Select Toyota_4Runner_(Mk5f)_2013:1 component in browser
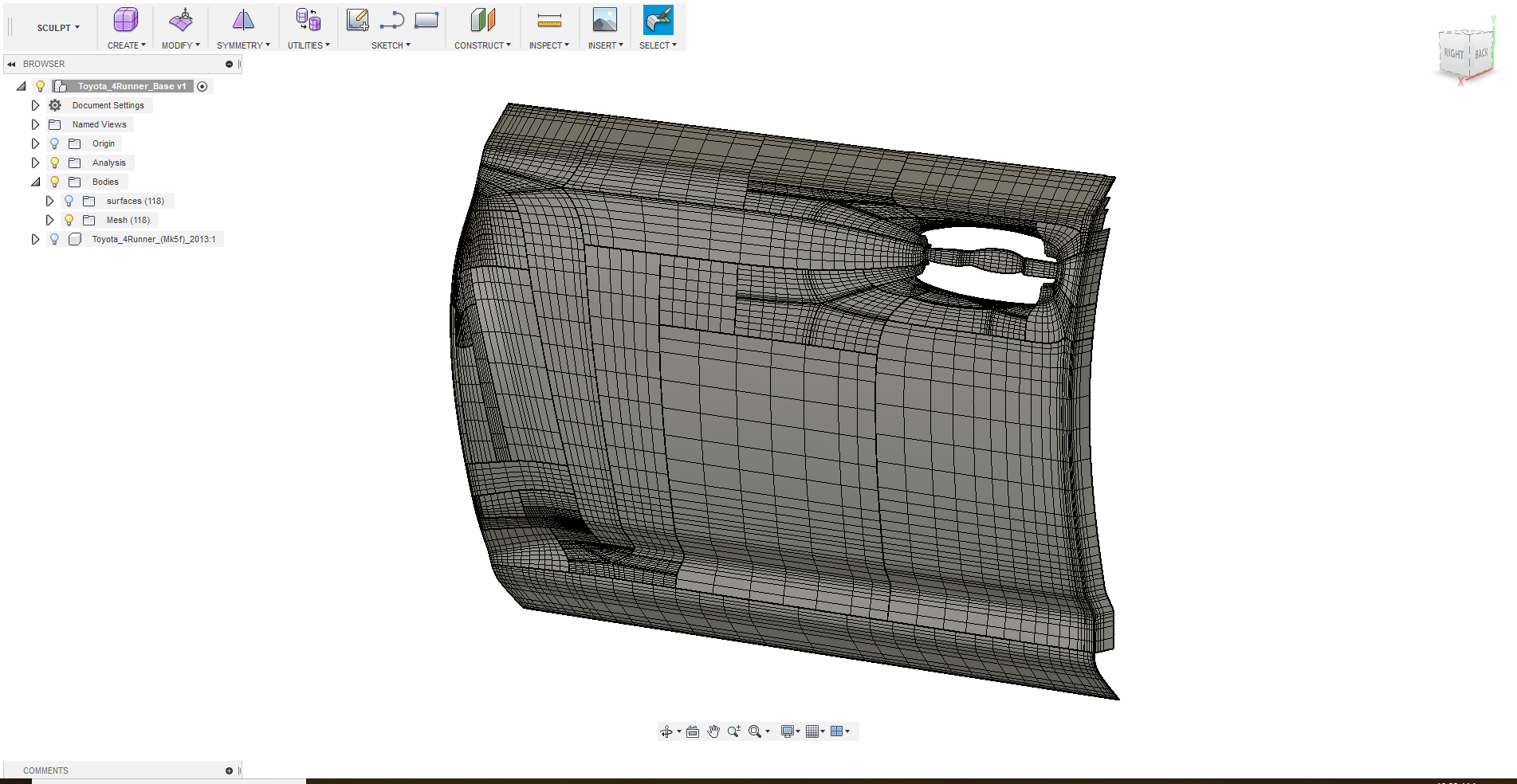Image resolution: width=1517 pixels, height=784 pixels. (153, 239)
